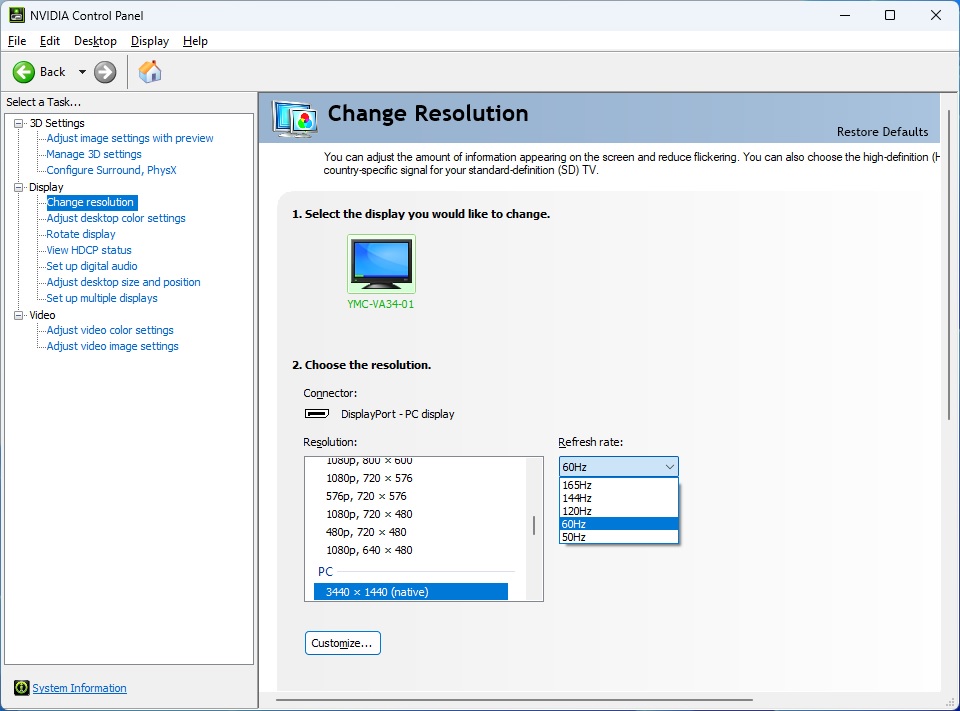Collapse the Display tree node
The height and width of the screenshot is (711, 960).
pos(19,187)
